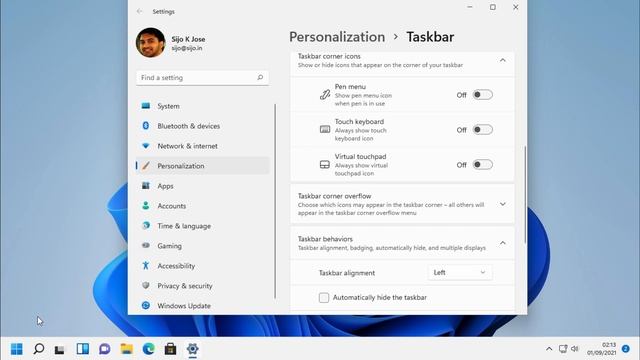Turn on the Touch keyboard toggle
This screenshot has width=640, height=360.
(482, 130)
